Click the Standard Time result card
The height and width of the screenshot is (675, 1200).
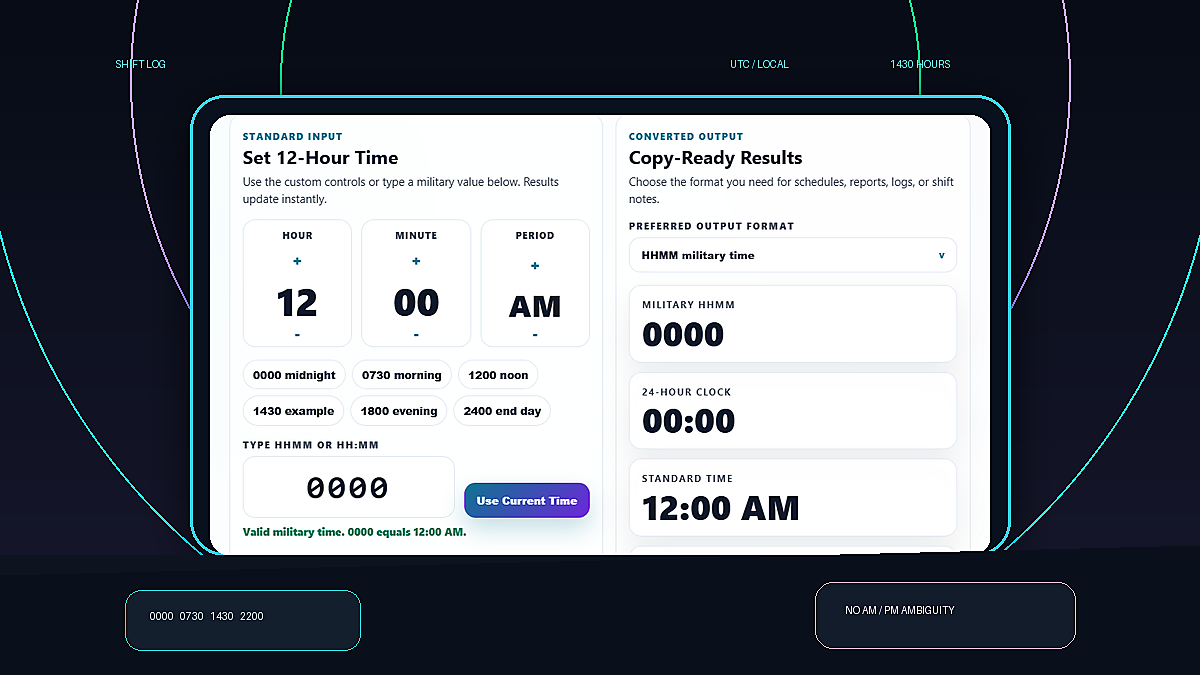tap(792, 497)
